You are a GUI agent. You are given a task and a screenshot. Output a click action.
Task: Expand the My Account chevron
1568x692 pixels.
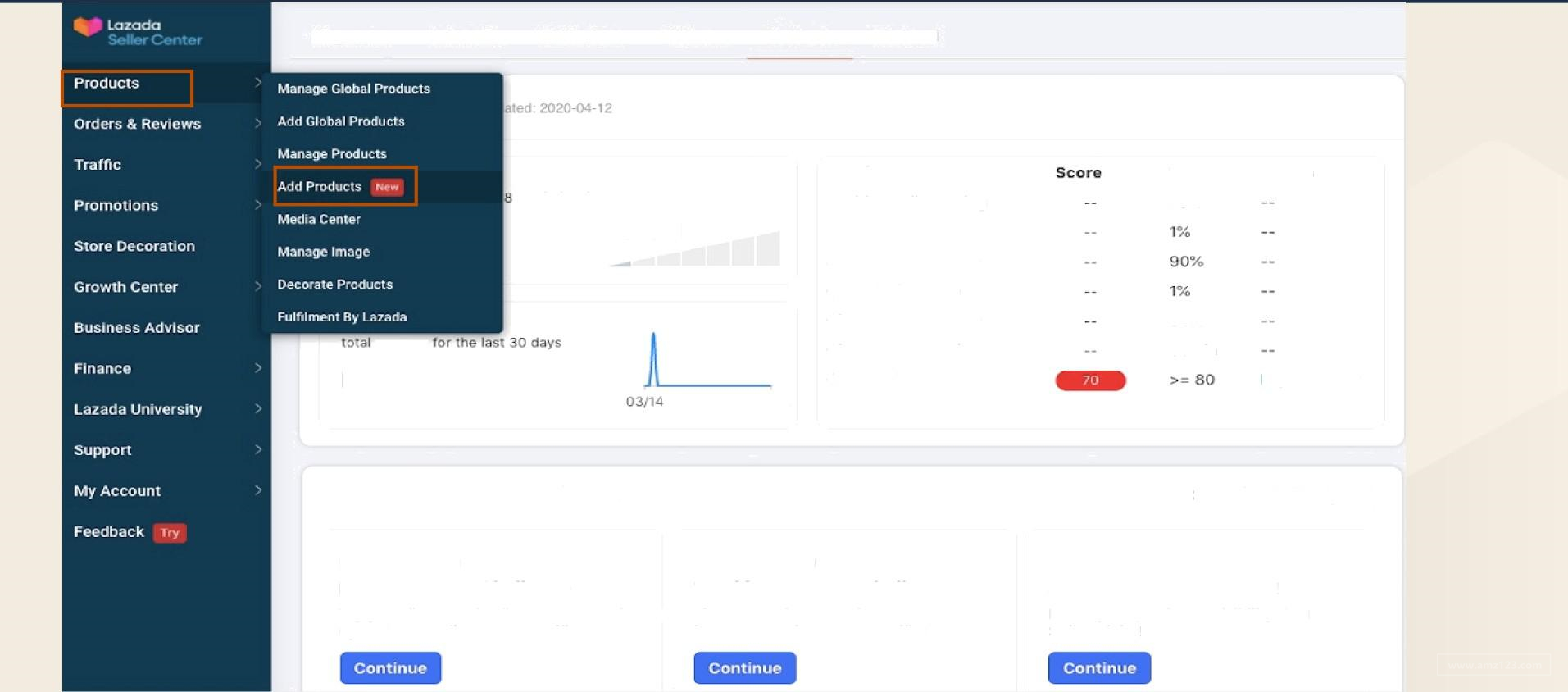pyautogui.click(x=257, y=490)
